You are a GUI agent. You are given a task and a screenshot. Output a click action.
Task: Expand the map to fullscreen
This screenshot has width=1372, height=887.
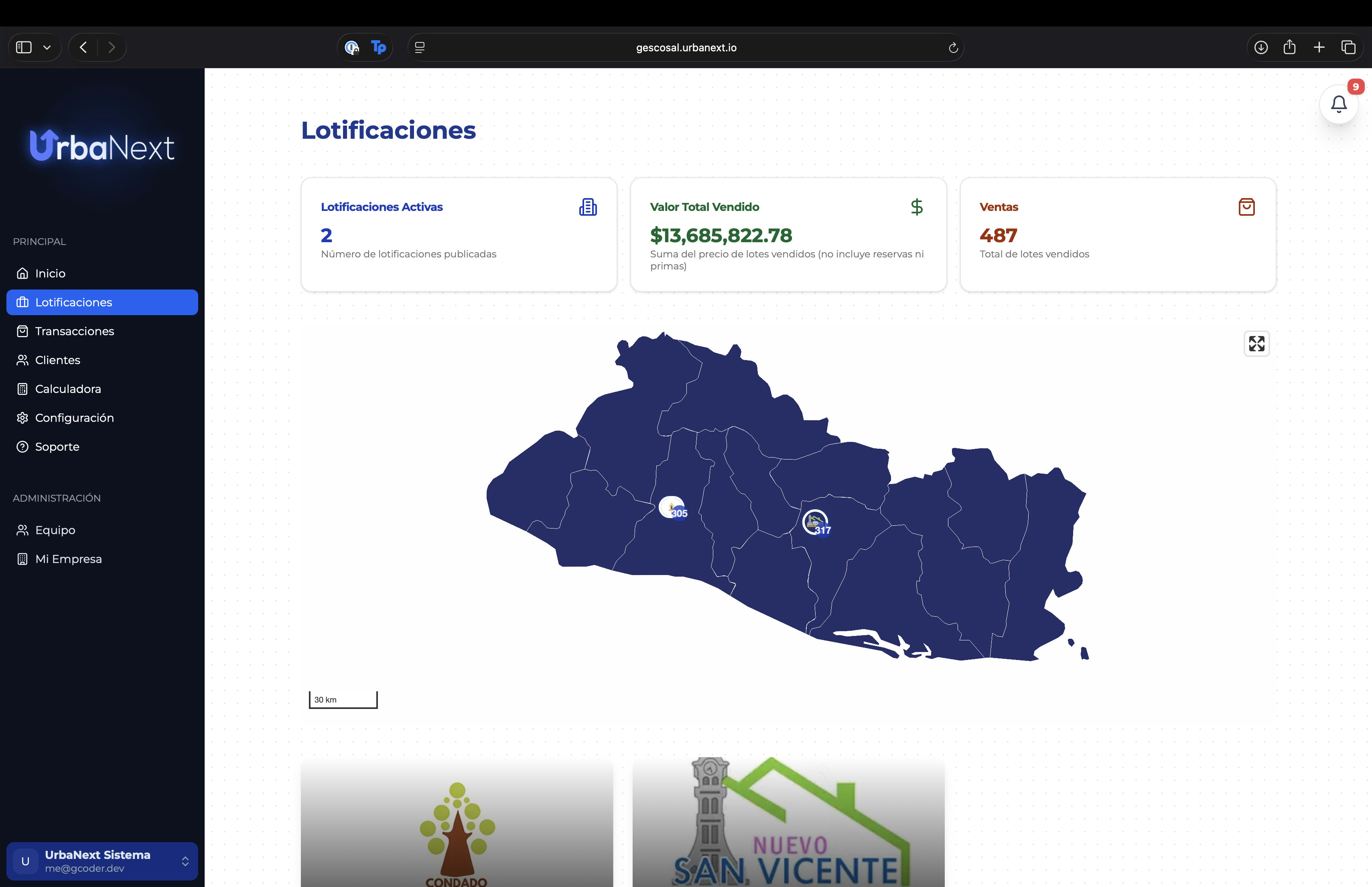[1256, 344]
